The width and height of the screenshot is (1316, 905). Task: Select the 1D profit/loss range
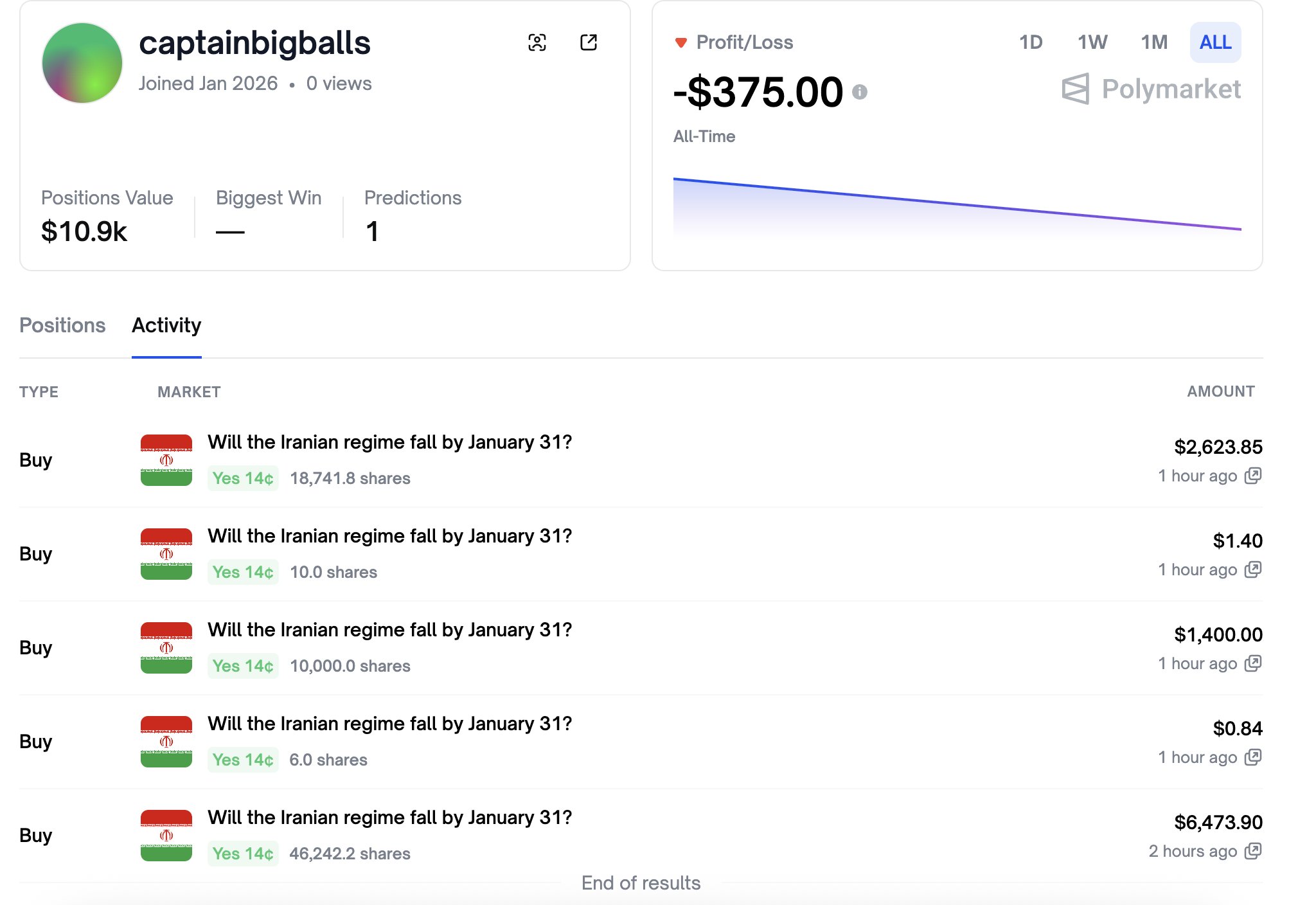click(x=1031, y=42)
